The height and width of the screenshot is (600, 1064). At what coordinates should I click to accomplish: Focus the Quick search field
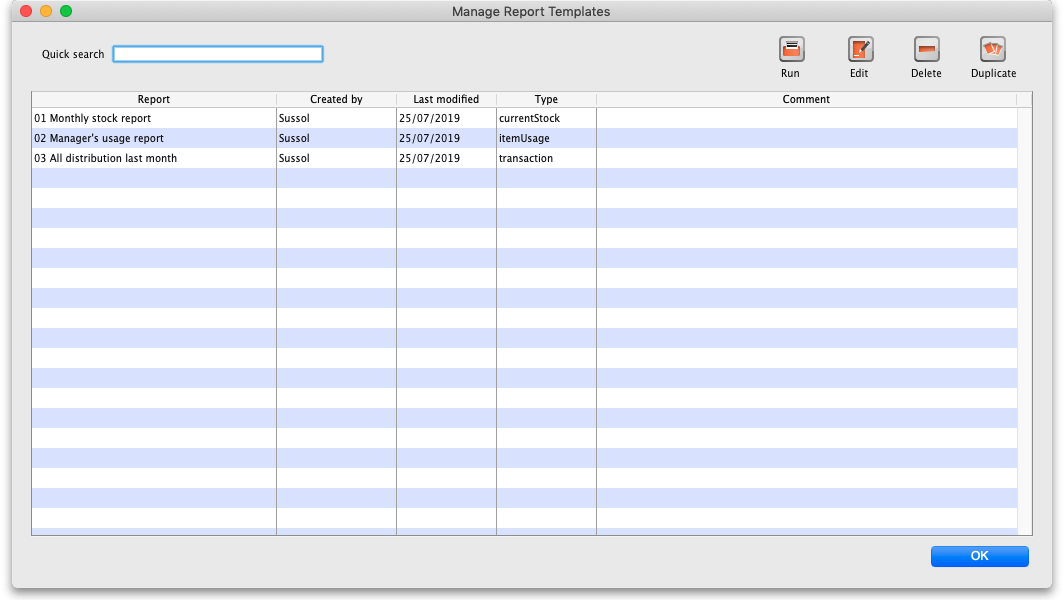(218, 54)
